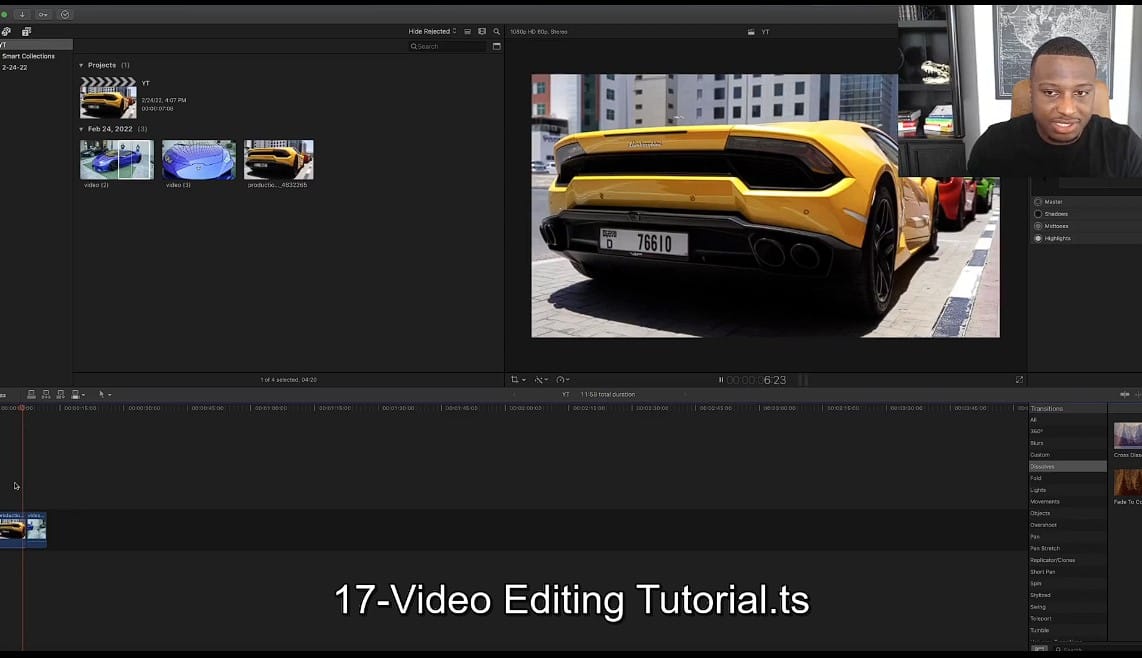Click the search magnifier in the browser toolbar

tap(497, 31)
